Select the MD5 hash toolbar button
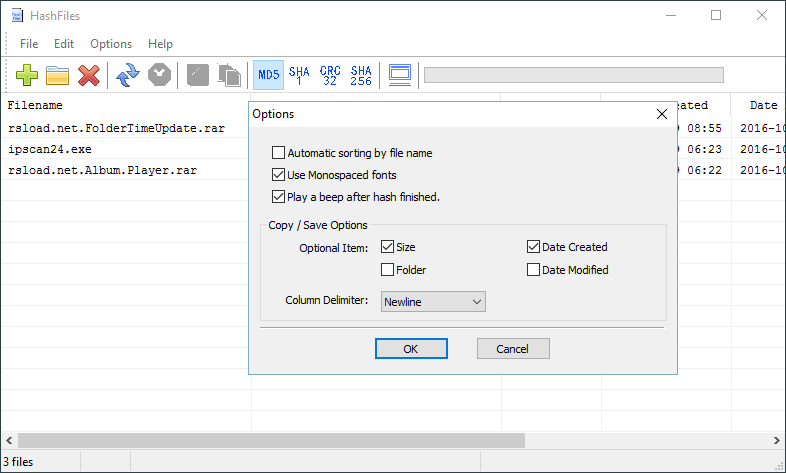Screen dimensions: 786x473 pos(268,75)
